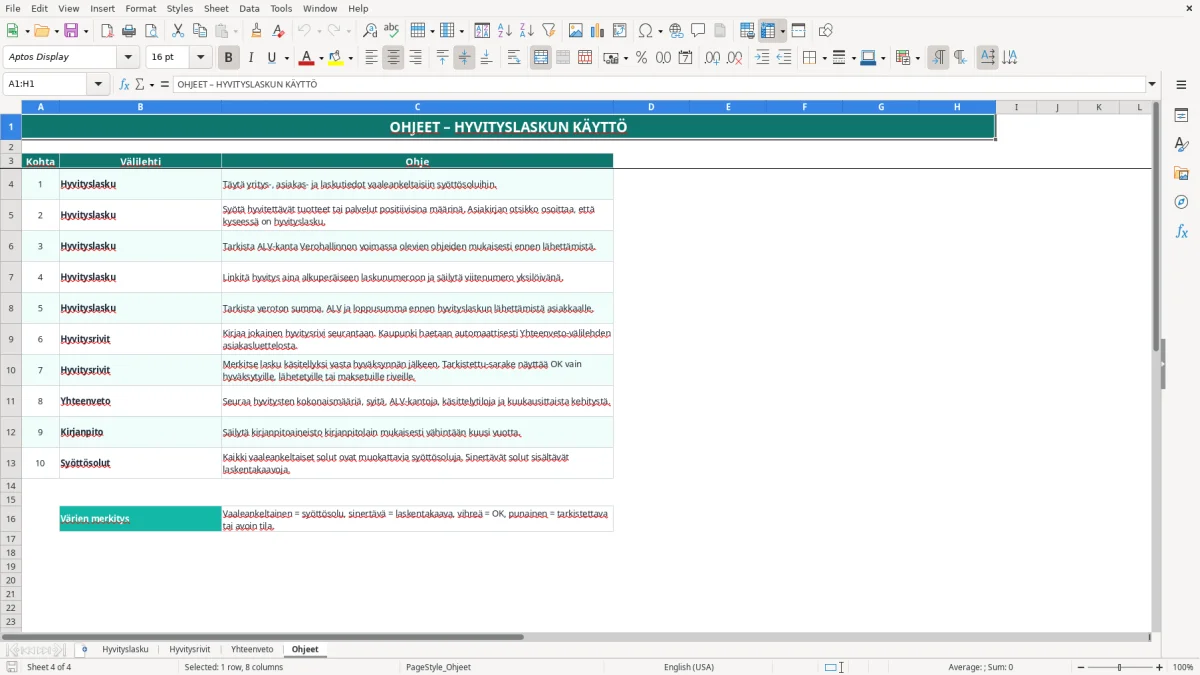Switch to the Yhteenveto sheet tab

252,649
